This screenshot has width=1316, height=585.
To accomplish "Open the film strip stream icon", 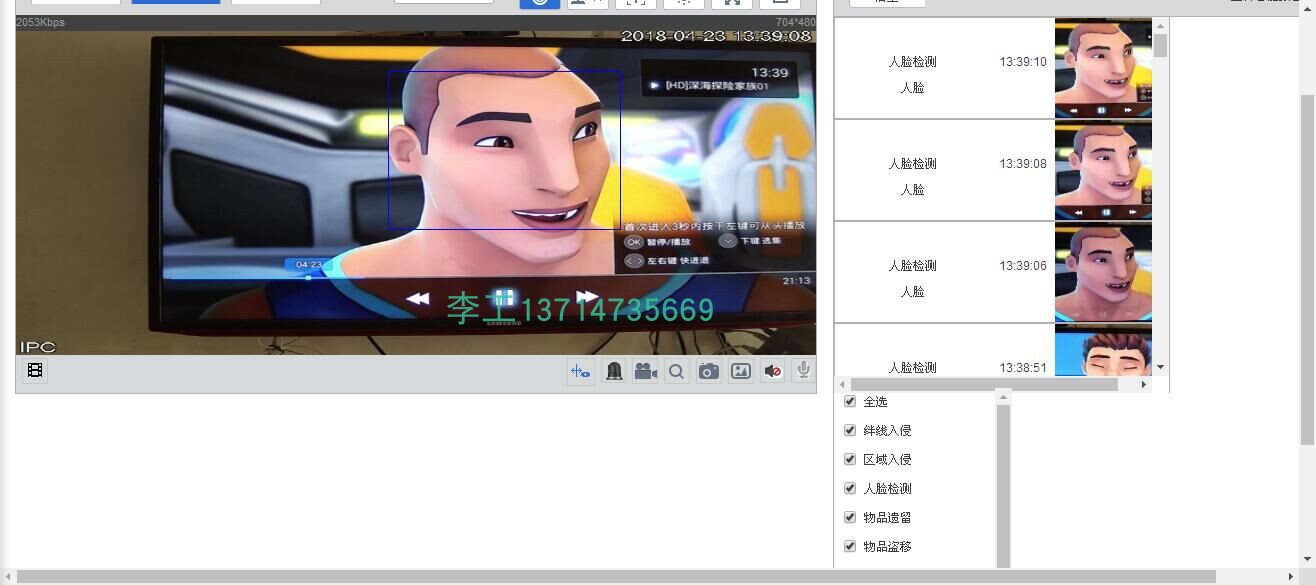I will 35,371.
